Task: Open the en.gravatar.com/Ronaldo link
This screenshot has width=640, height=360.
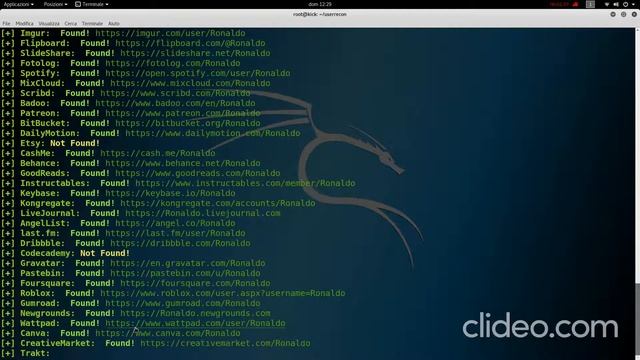Action: (188, 263)
